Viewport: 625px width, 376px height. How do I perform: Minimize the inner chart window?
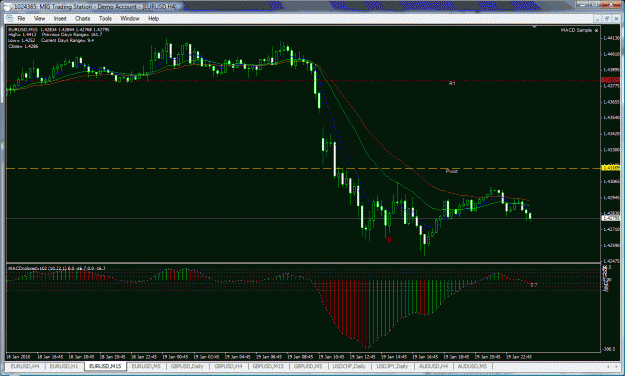(597, 18)
